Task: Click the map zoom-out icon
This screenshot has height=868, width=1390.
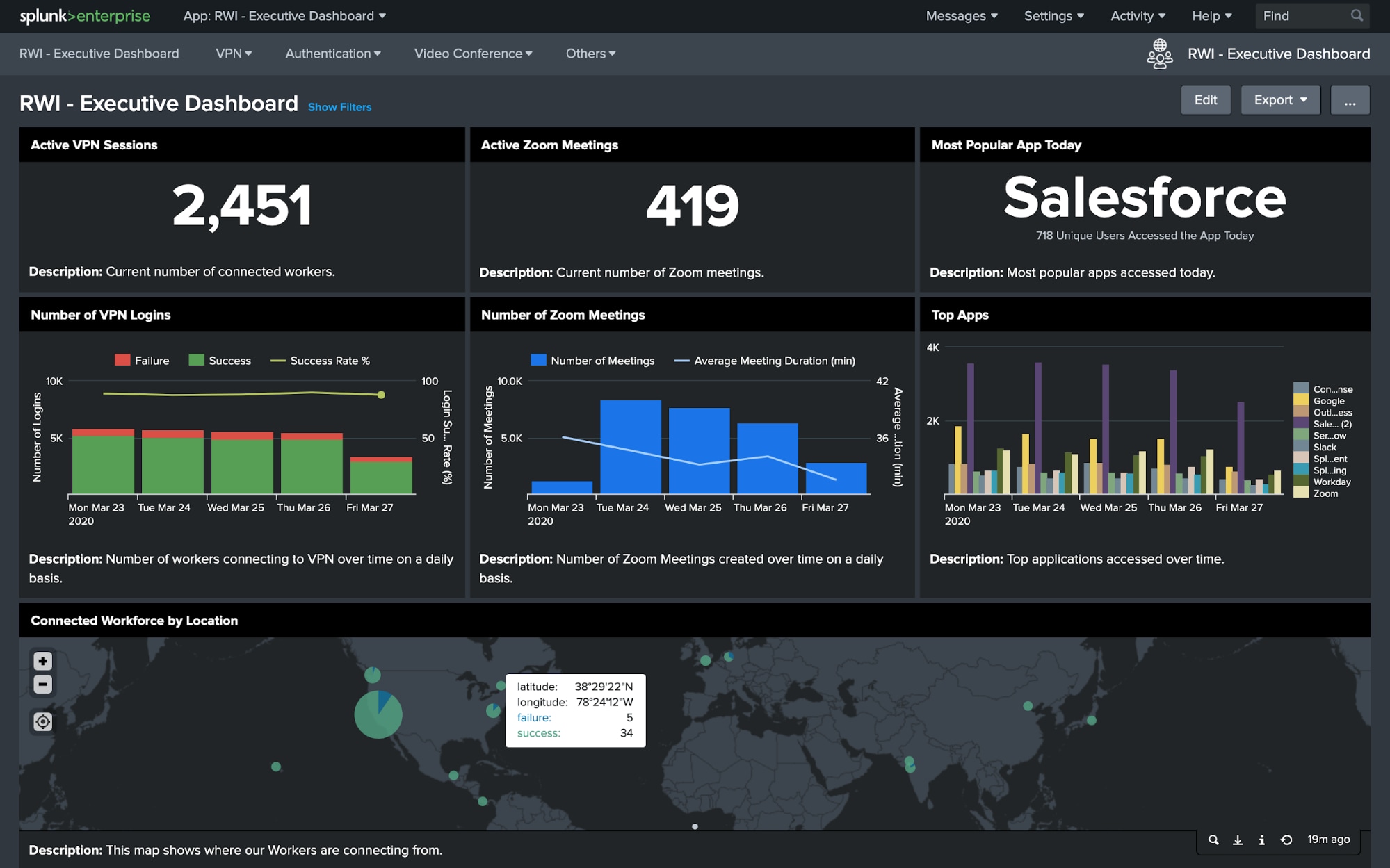Action: pos(42,685)
